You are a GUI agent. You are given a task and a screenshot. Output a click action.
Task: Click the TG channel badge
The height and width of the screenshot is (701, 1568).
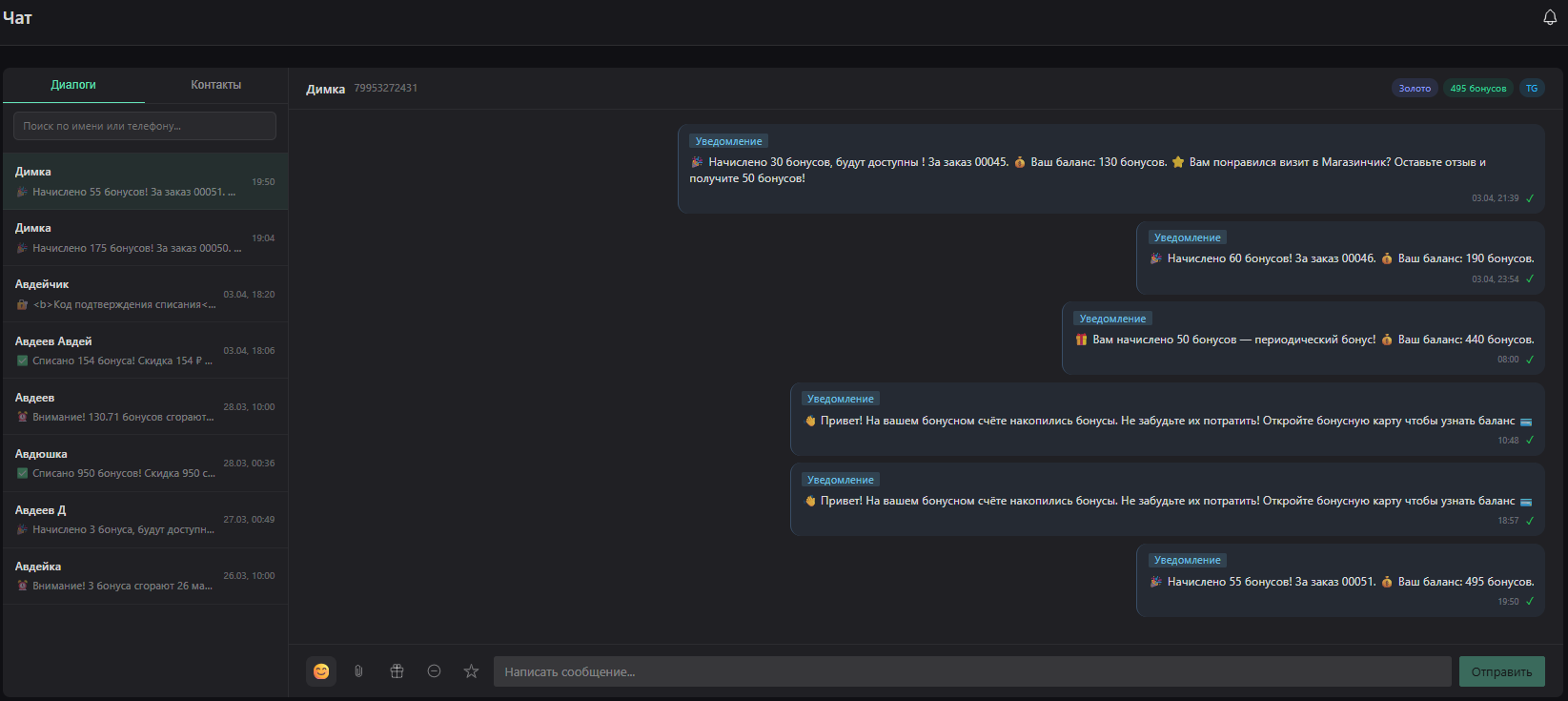coord(1531,89)
